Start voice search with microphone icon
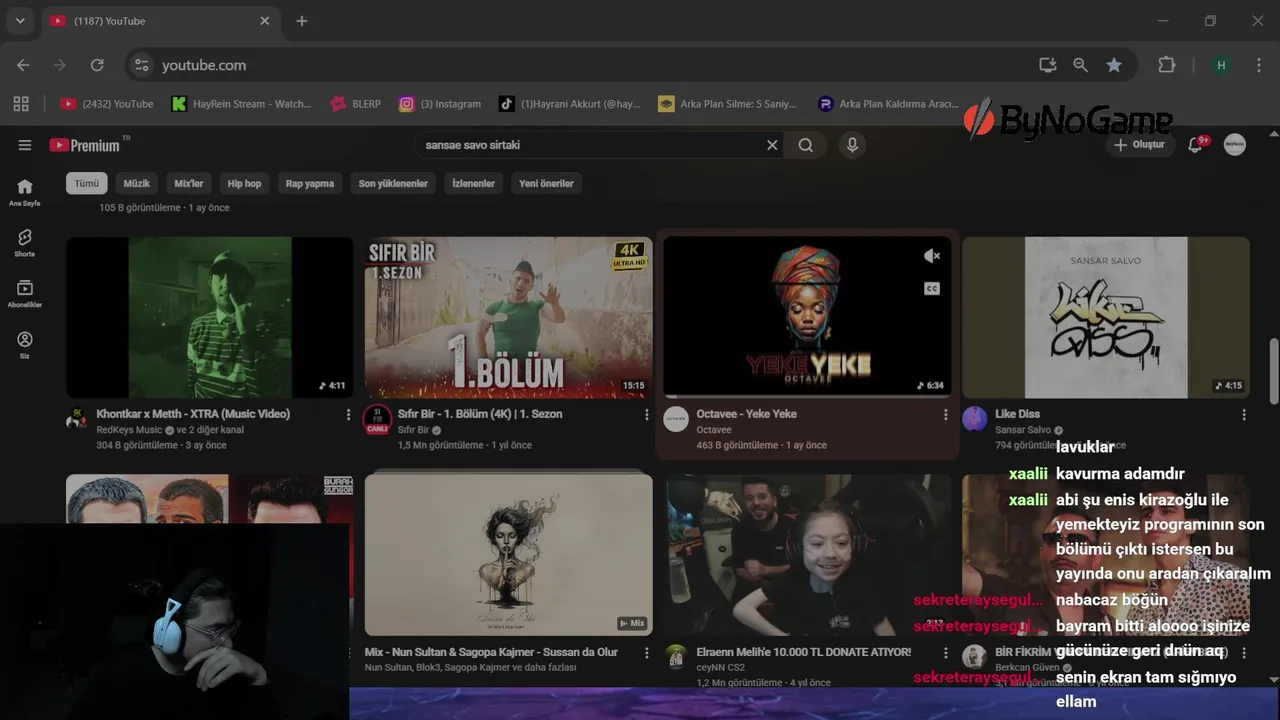Screen dimensions: 1280x720 point(852,145)
